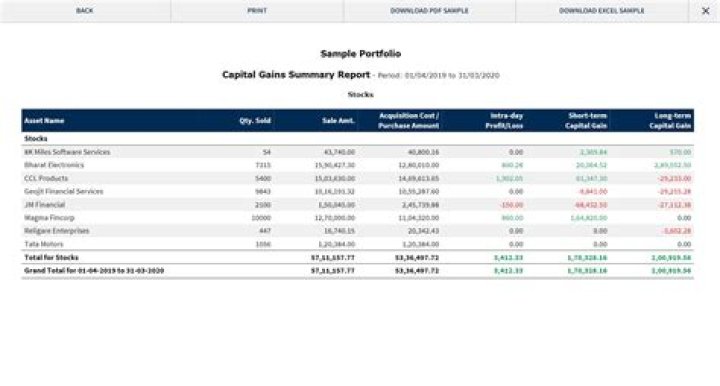Click JM Financial intra-day loss value
720x386 pixels.
512,205
